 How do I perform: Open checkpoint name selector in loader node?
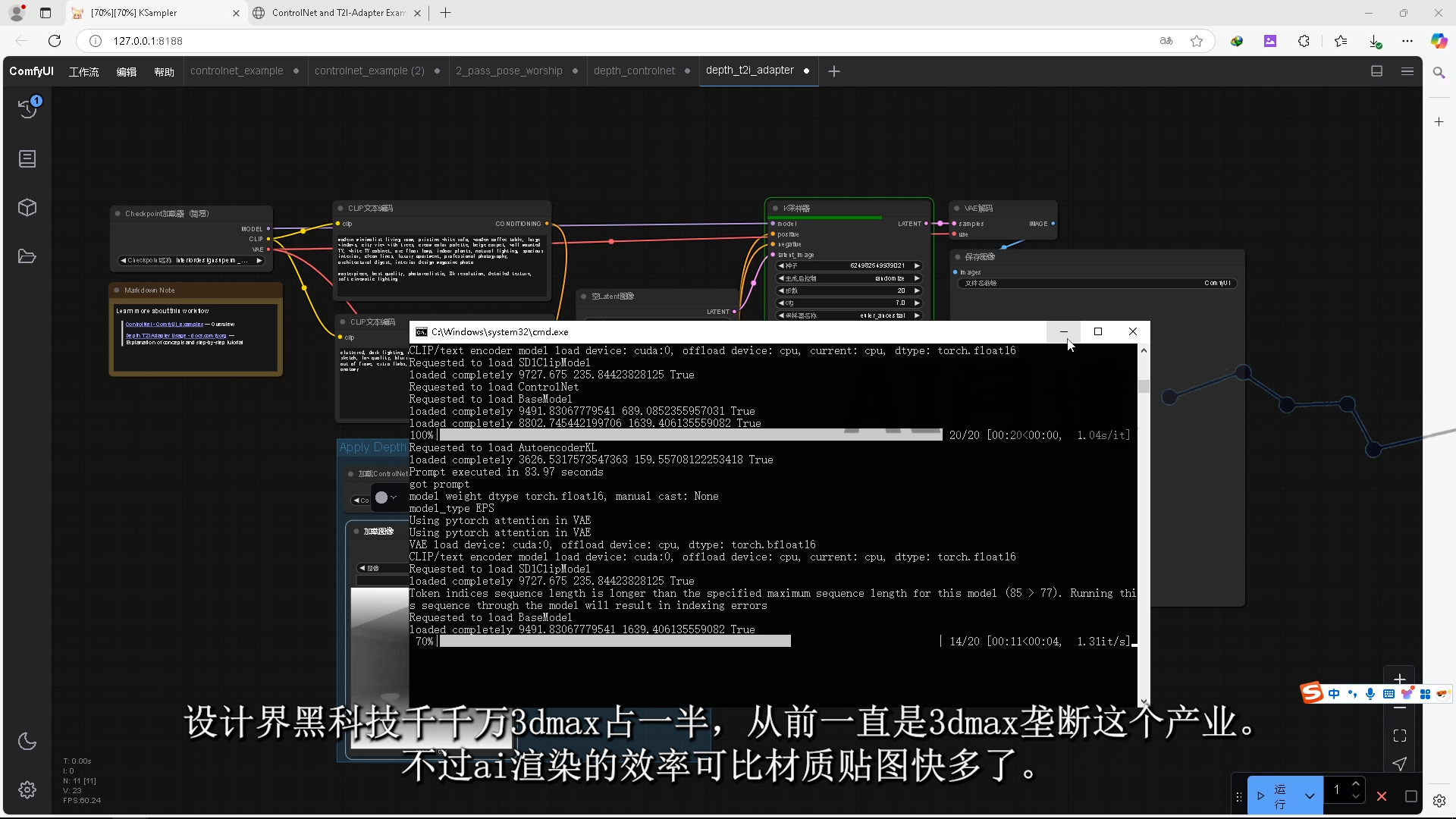(x=191, y=261)
